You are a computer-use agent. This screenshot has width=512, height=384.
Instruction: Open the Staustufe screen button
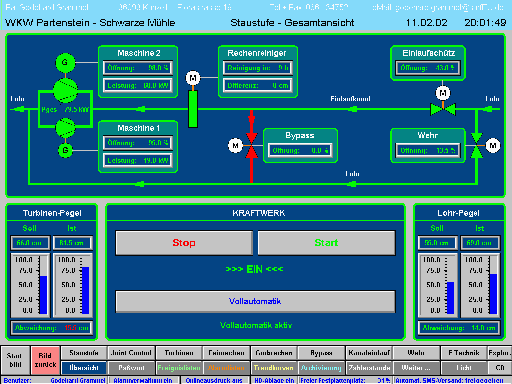pos(84,353)
